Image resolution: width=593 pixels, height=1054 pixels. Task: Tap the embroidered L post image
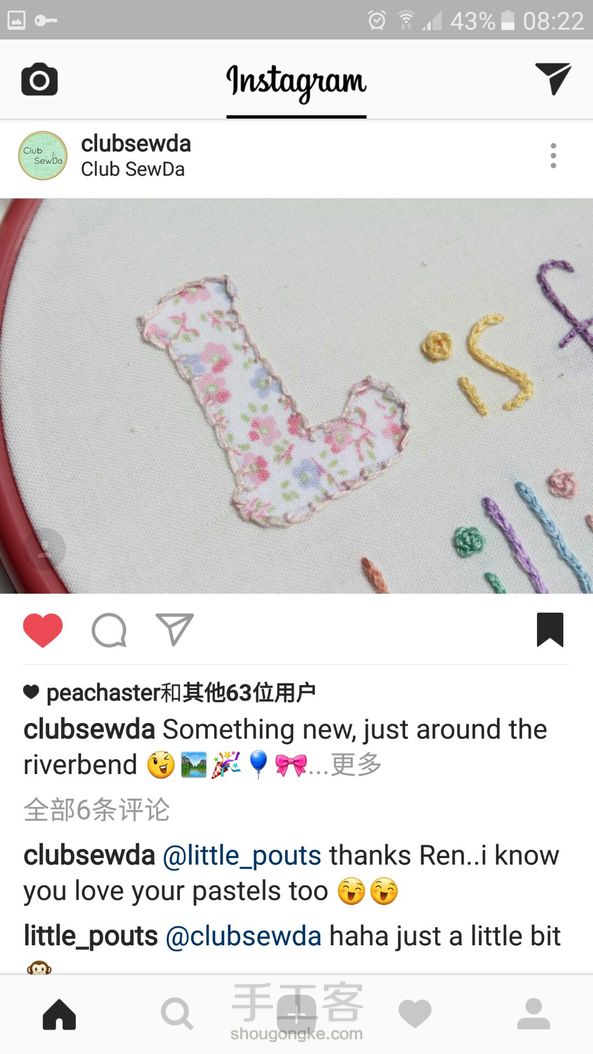tap(296, 396)
